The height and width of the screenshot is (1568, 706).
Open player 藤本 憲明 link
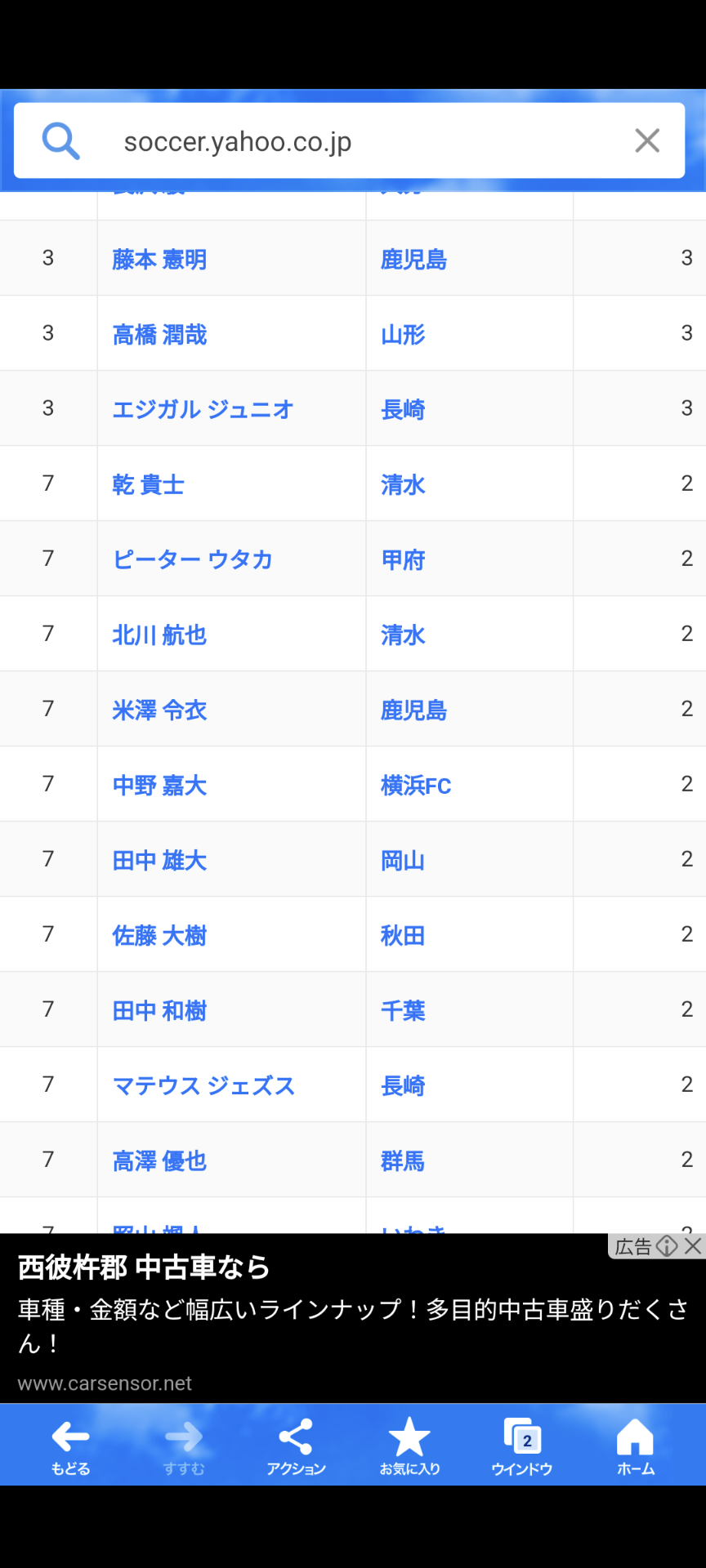[159, 259]
